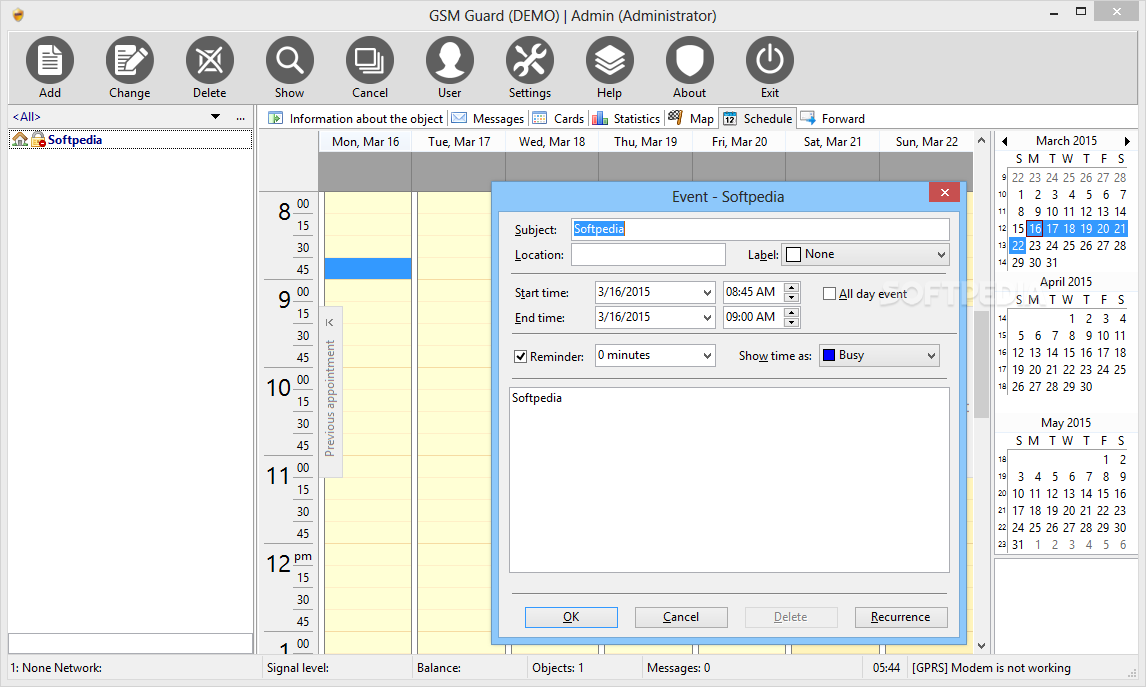Switch to the Map tab

(x=691, y=118)
